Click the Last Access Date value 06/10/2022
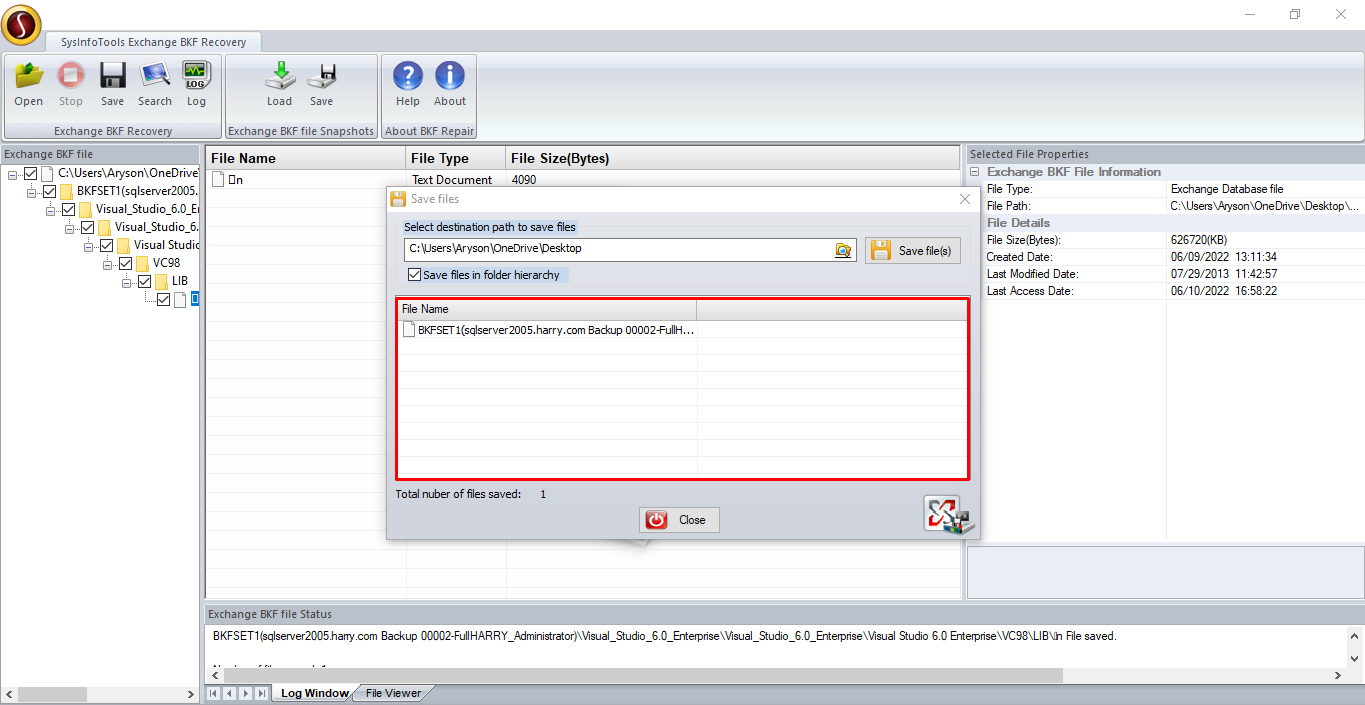The image size is (1365, 705). point(1224,291)
